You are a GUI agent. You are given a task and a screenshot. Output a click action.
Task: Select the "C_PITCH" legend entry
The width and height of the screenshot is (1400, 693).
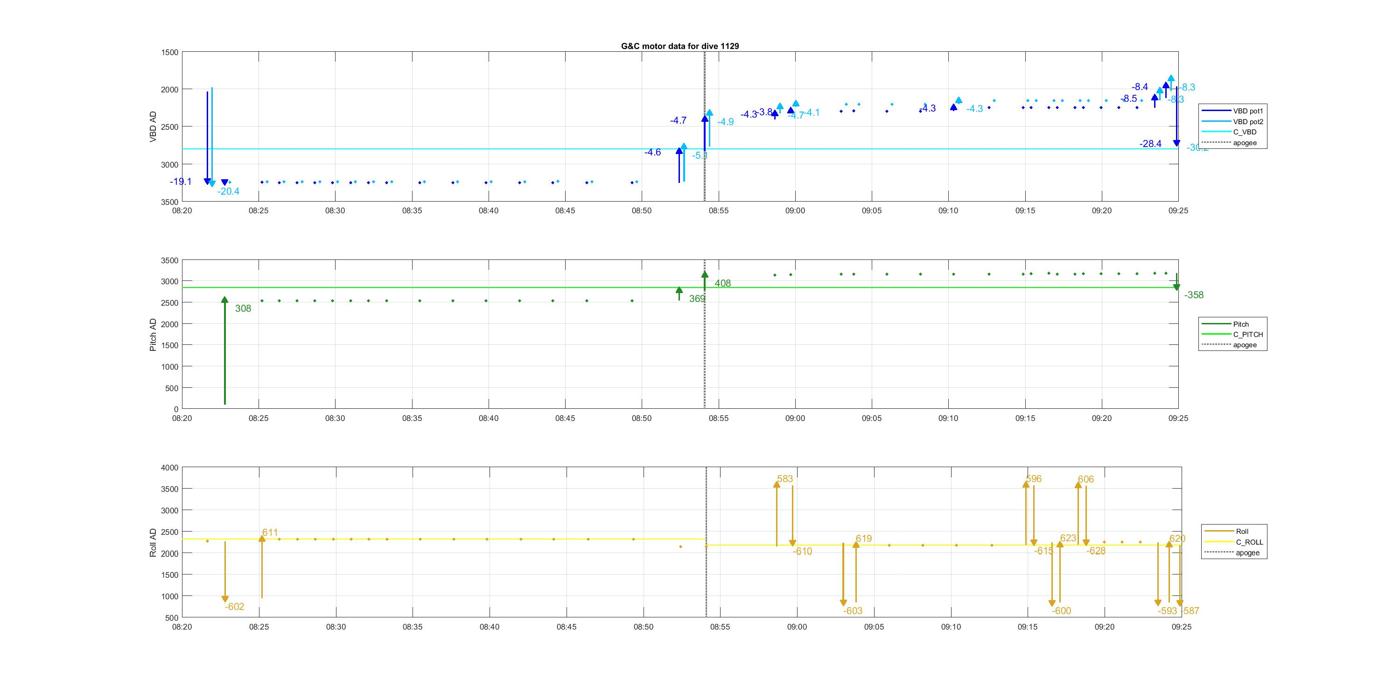(1233, 335)
